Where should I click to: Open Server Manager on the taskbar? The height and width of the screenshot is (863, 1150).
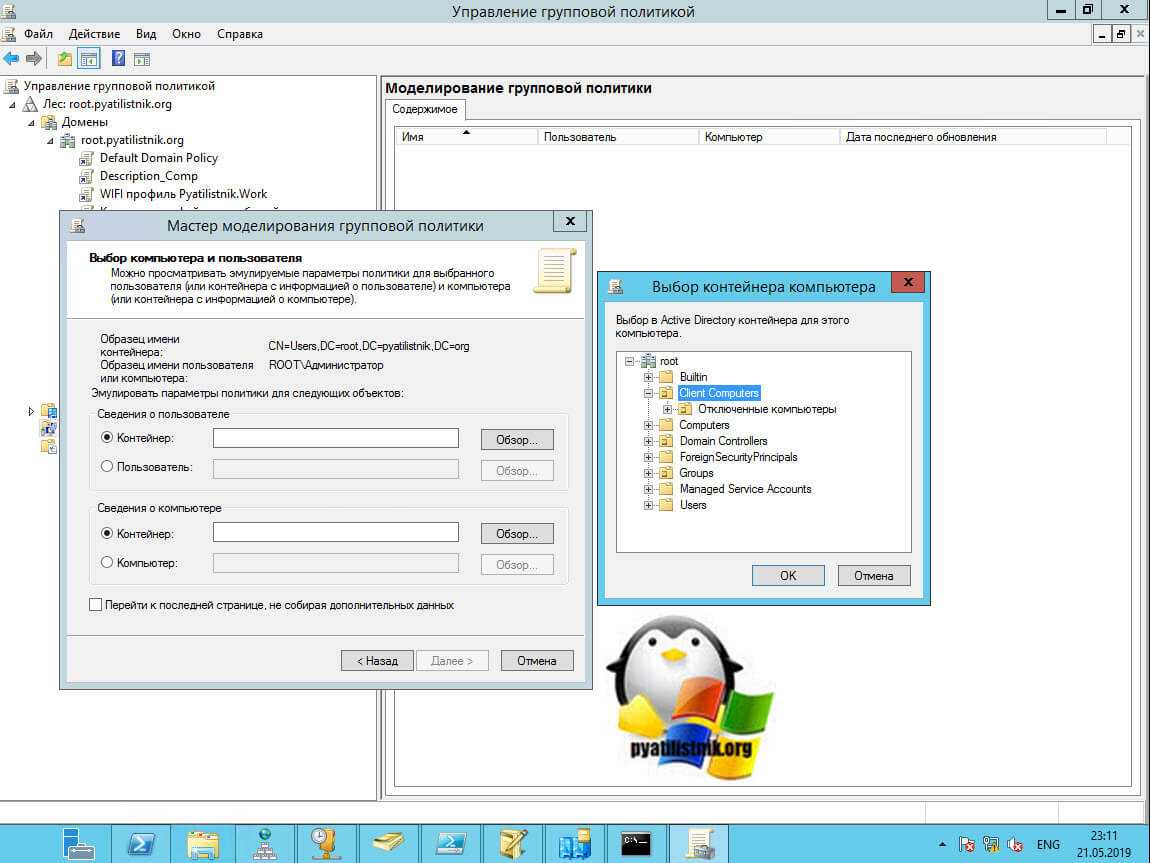(79, 843)
